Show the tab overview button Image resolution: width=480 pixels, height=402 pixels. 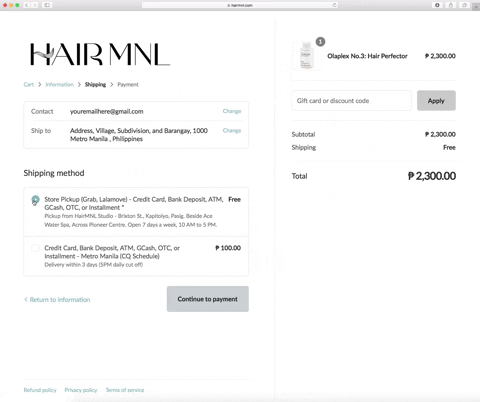[x=464, y=5]
